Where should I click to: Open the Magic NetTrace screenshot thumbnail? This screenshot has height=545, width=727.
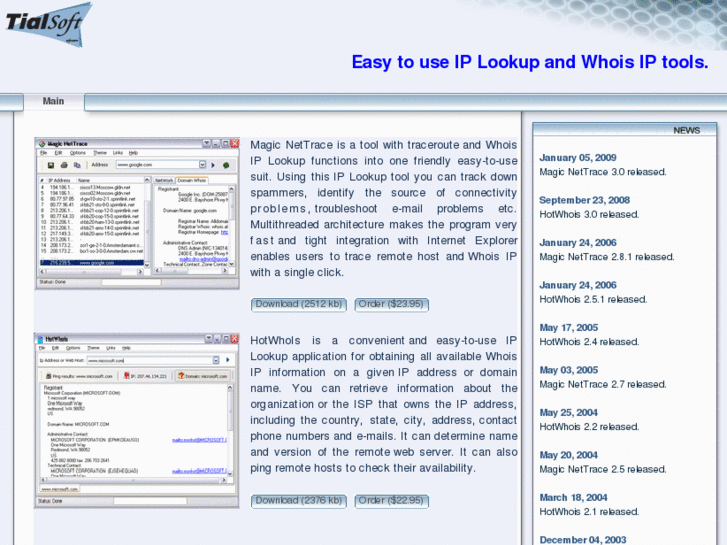(x=137, y=213)
